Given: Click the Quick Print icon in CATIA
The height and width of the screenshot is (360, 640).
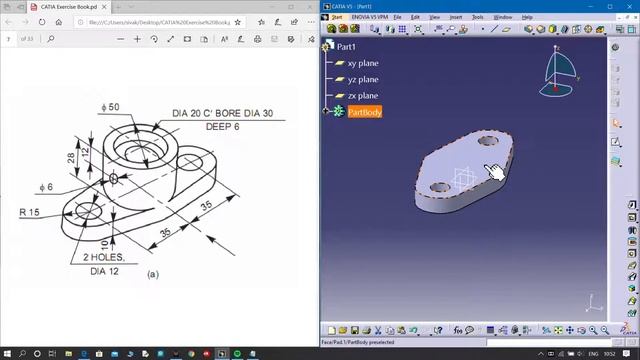Looking at the screenshot, I should pos(366,330).
